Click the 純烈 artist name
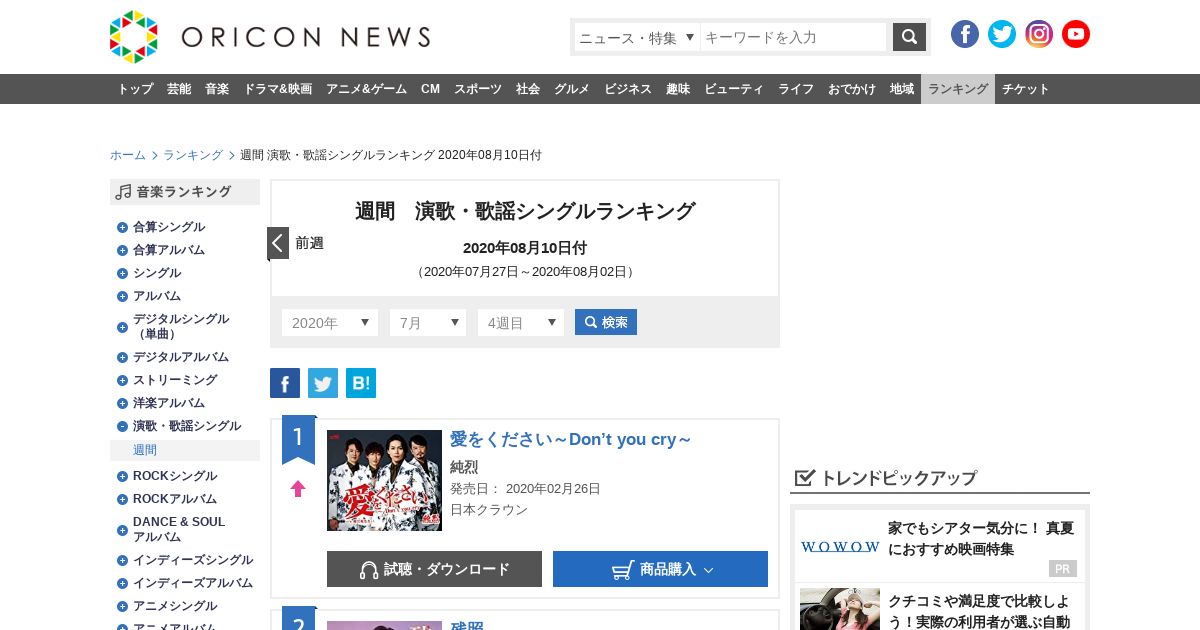 pos(464,467)
